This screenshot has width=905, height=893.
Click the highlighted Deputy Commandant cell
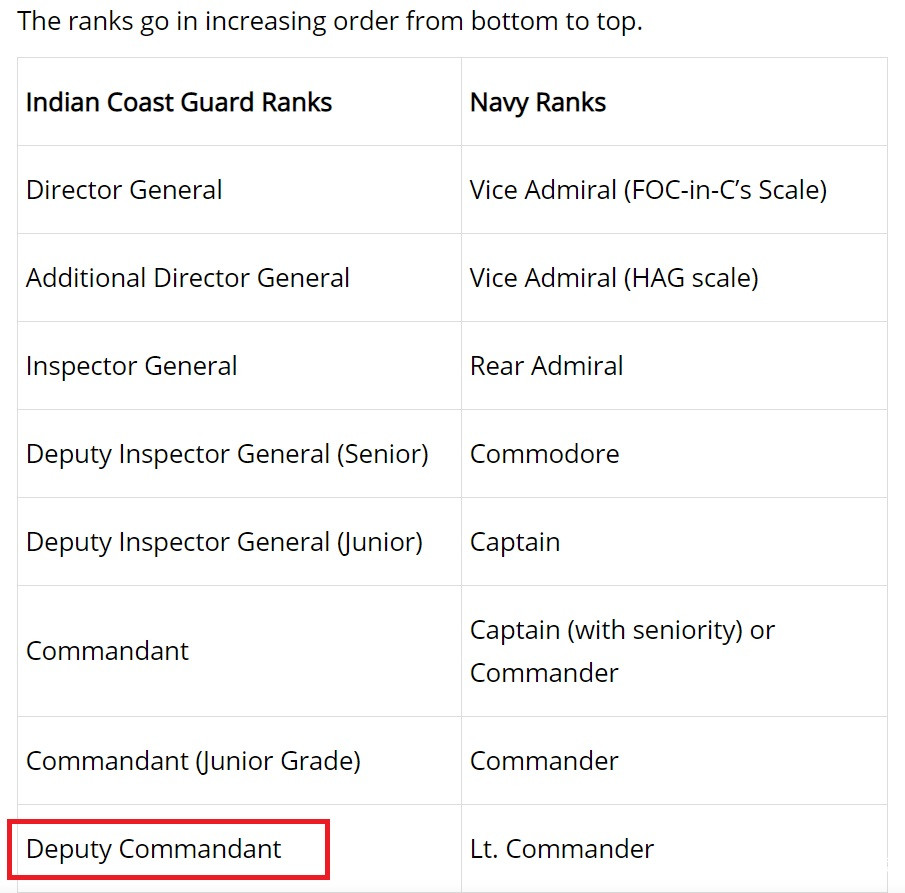tap(154, 849)
